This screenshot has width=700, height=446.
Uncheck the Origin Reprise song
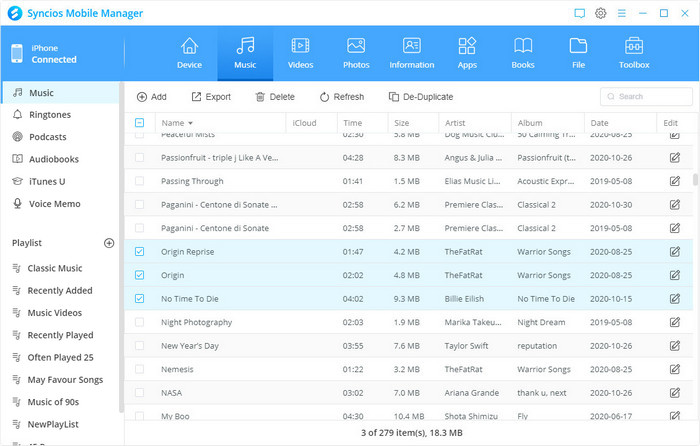pos(139,252)
